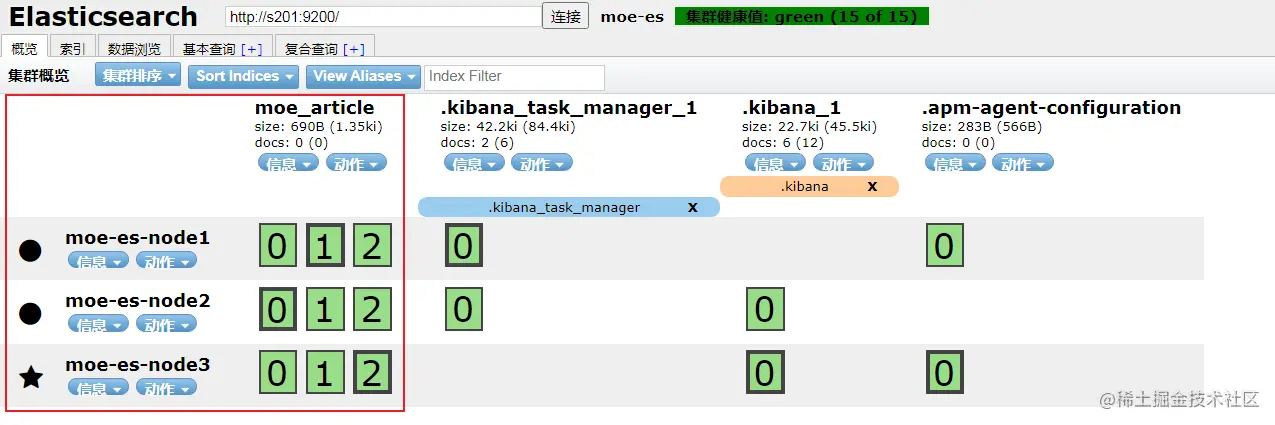Expand 信息 menu for moe-es-node2

point(98,324)
